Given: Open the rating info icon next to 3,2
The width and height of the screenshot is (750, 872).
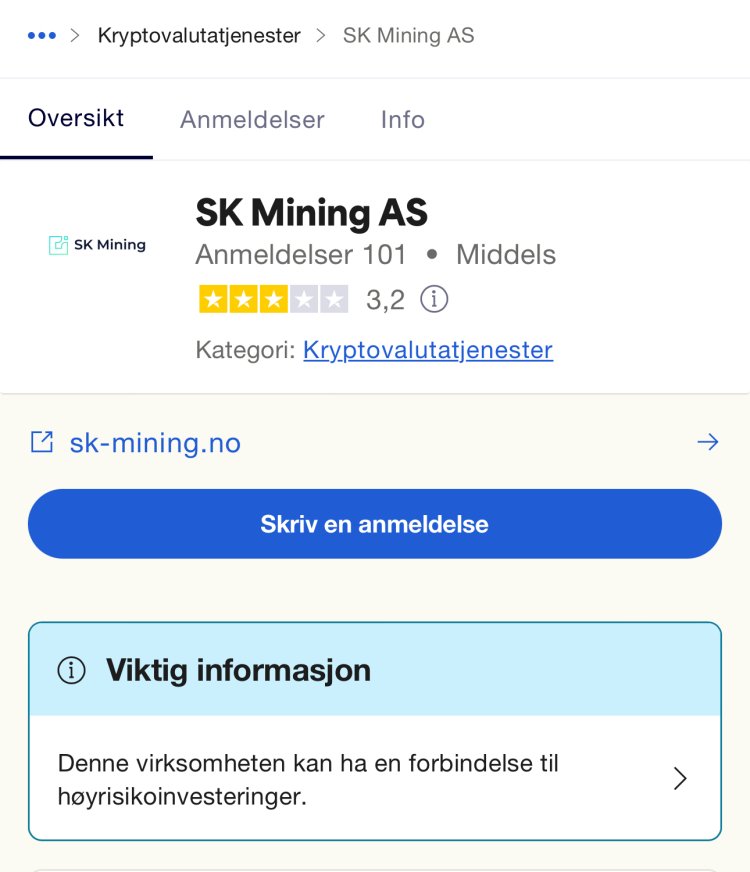Looking at the screenshot, I should 434,299.
